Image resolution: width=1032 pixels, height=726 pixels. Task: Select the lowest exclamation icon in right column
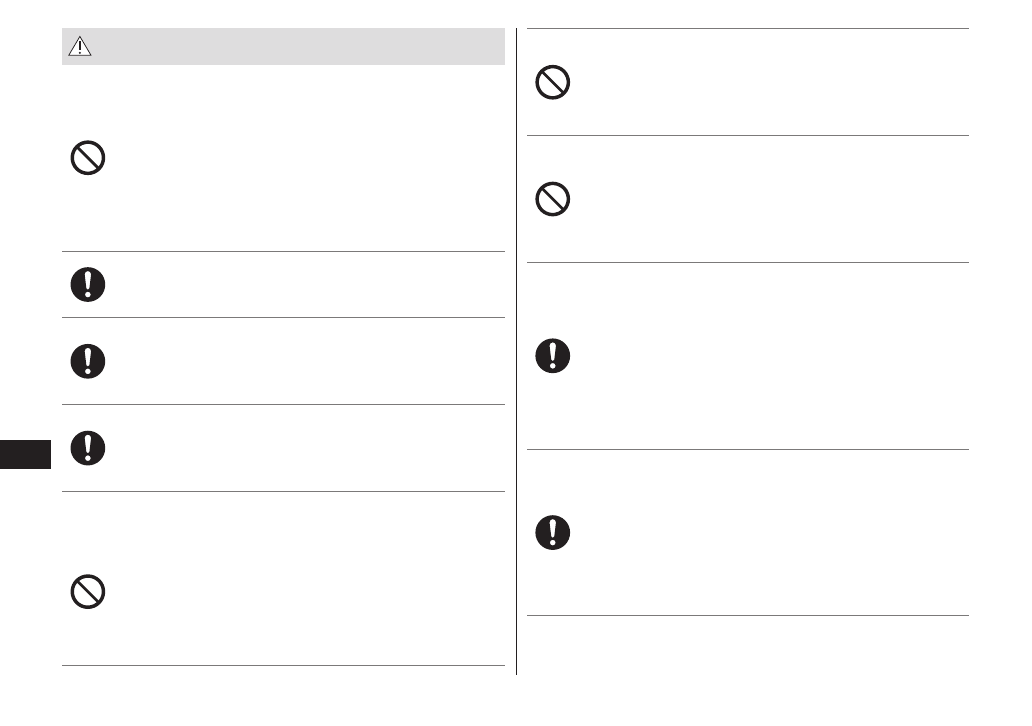(553, 531)
